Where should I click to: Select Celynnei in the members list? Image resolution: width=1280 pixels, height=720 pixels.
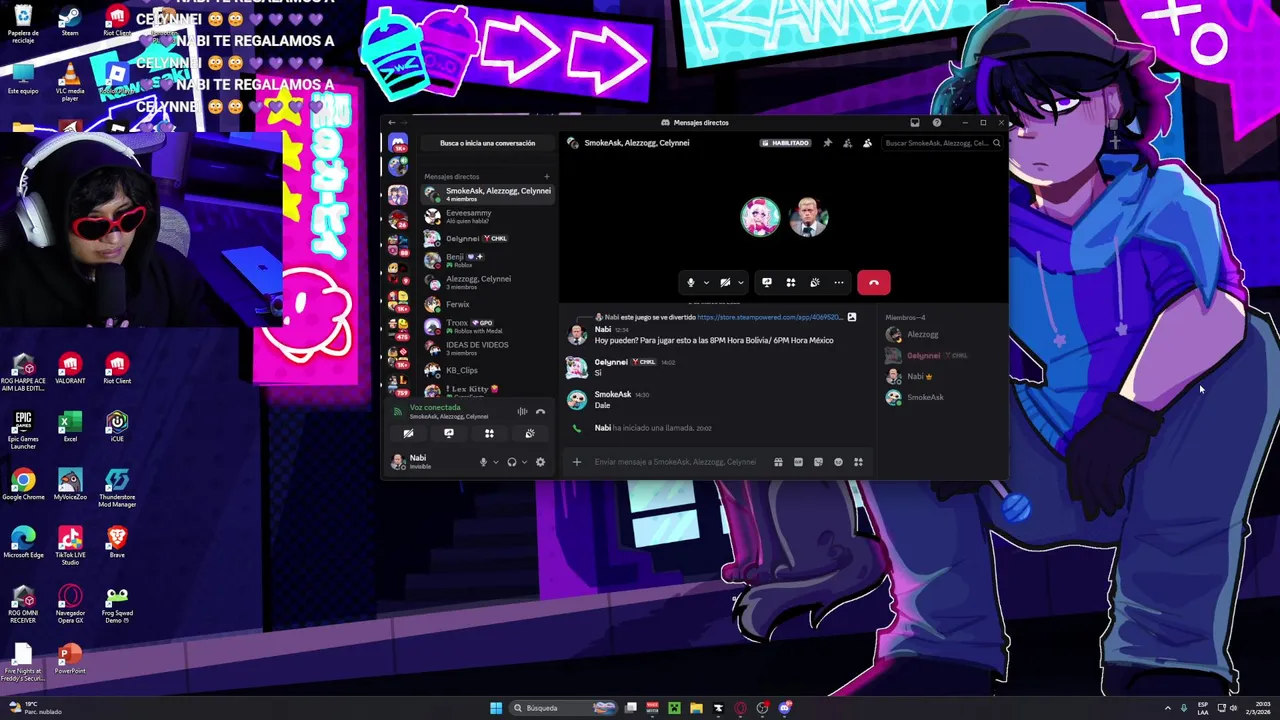(943, 356)
